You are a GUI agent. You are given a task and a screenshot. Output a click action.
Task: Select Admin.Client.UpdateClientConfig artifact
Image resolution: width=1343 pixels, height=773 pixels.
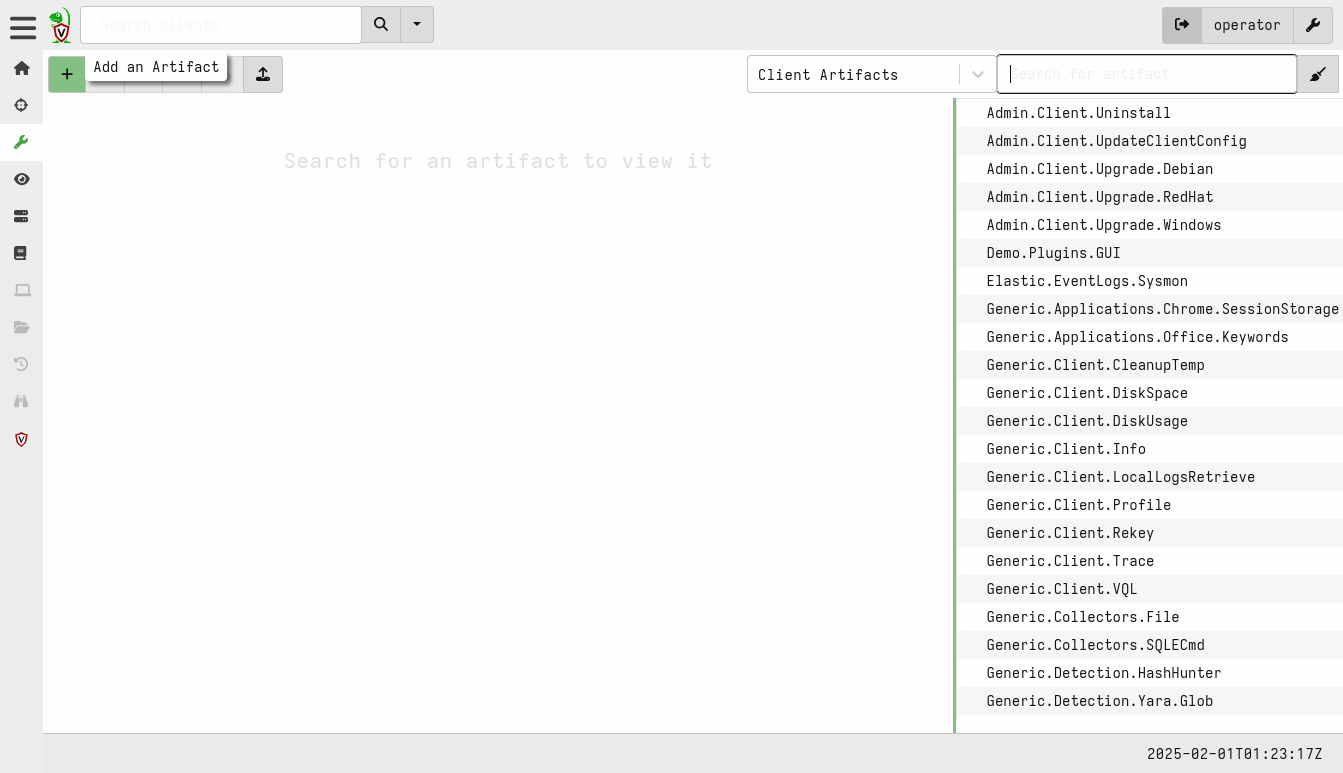coord(1150,141)
